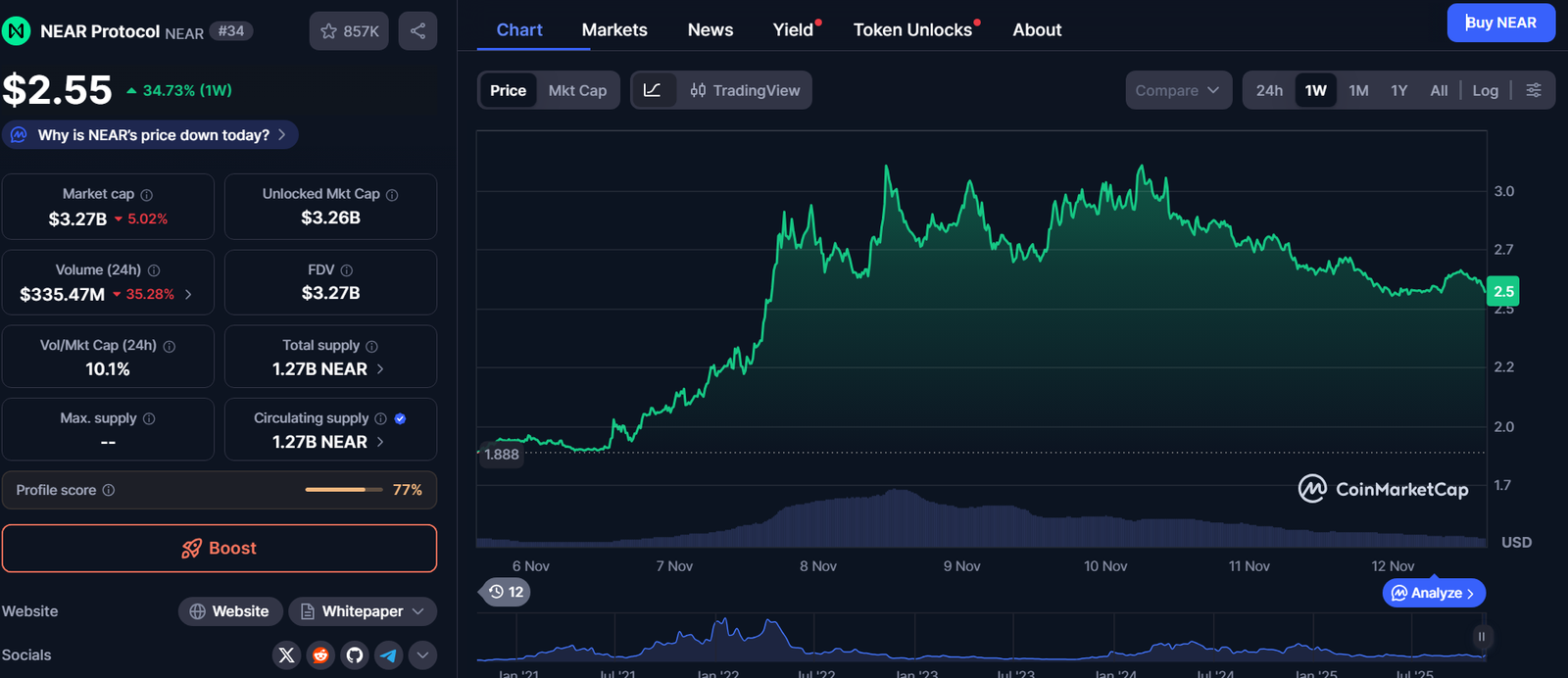Image resolution: width=1568 pixels, height=678 pixels.
Task: Open the X (Twitter) social link
Action: 286,655
